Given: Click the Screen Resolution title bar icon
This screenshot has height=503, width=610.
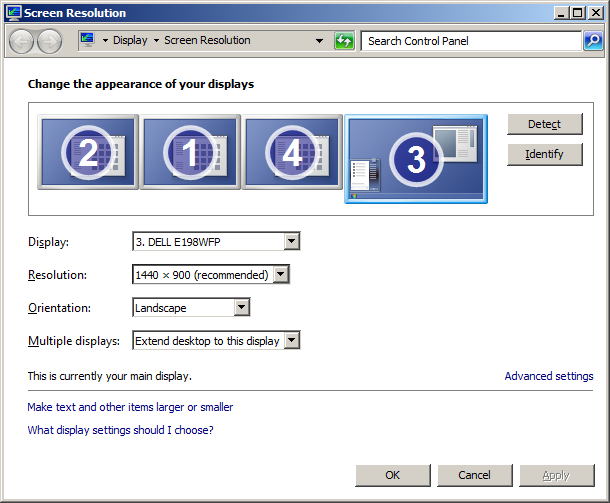Looking at the screenshot, I should (14, 13).
